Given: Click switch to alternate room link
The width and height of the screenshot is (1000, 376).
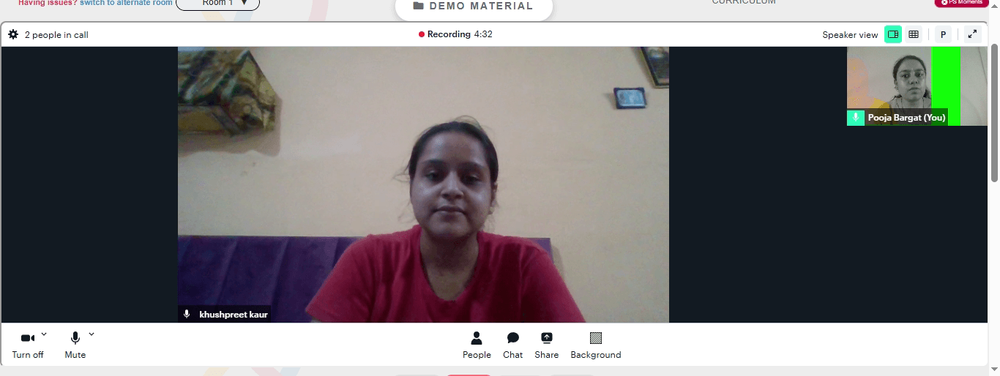Looking at the screenshot, I should 126,3.
